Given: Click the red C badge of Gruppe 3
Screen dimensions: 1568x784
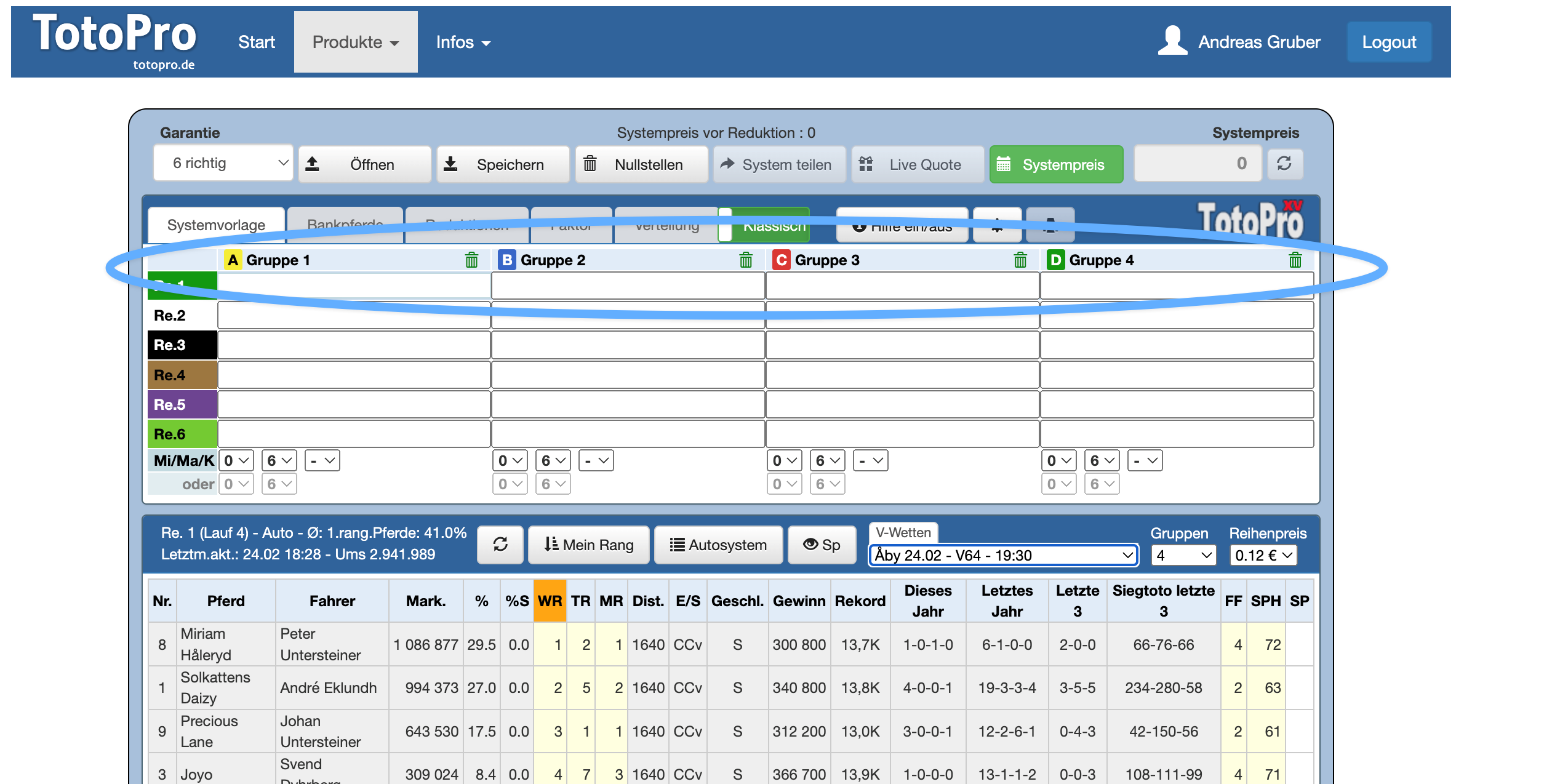Looking at the screenshot, I should [x=782, y=260].
